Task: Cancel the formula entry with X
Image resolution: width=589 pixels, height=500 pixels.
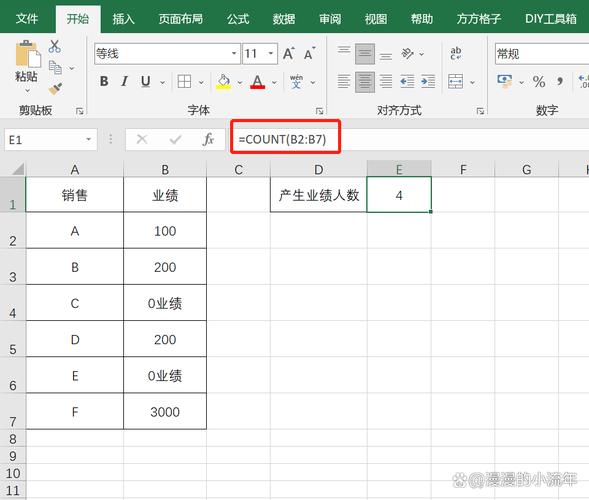Action: pos(142,140)
